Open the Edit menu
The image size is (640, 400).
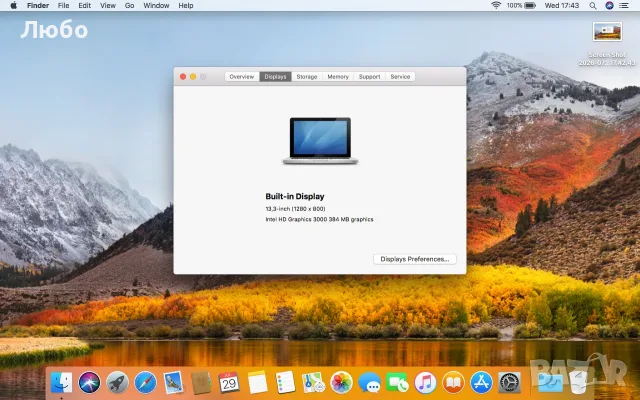(84, 5)
